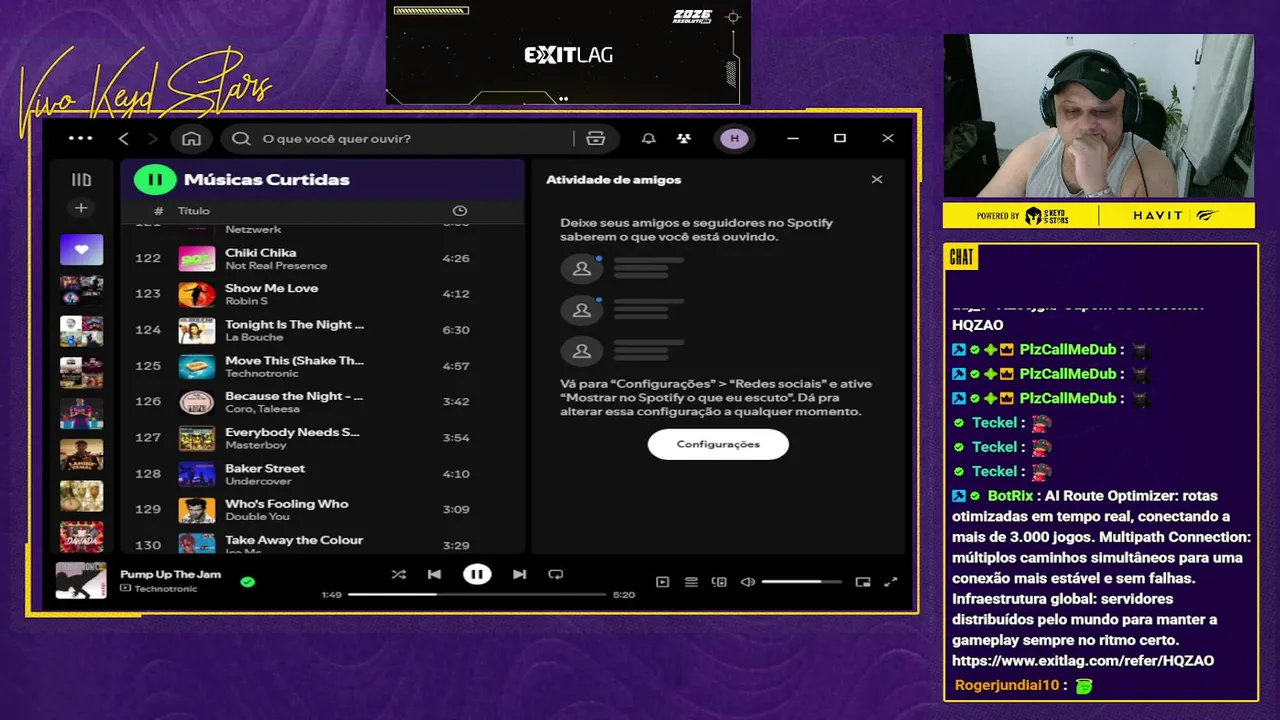The width and height of the screenshot is (1280, 720).
Task: Create a new playlist with plus icon
Action: click(81, 208)
